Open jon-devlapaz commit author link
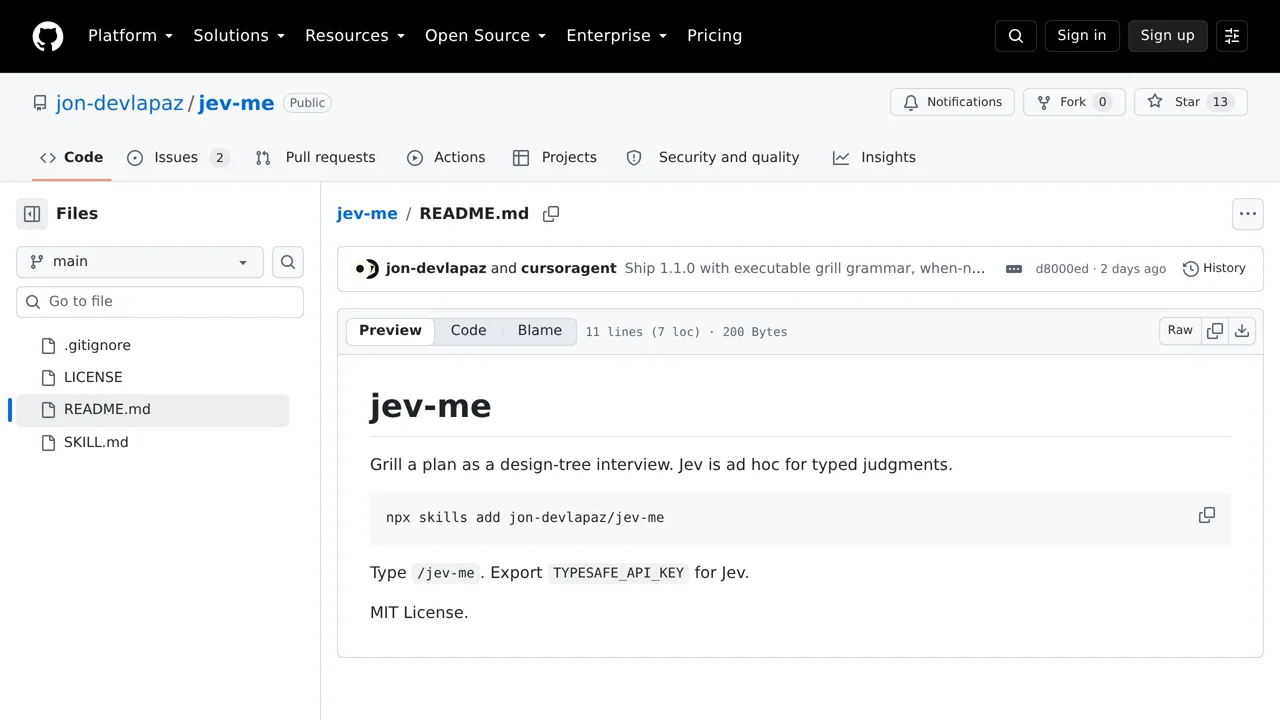 point(436,269)
